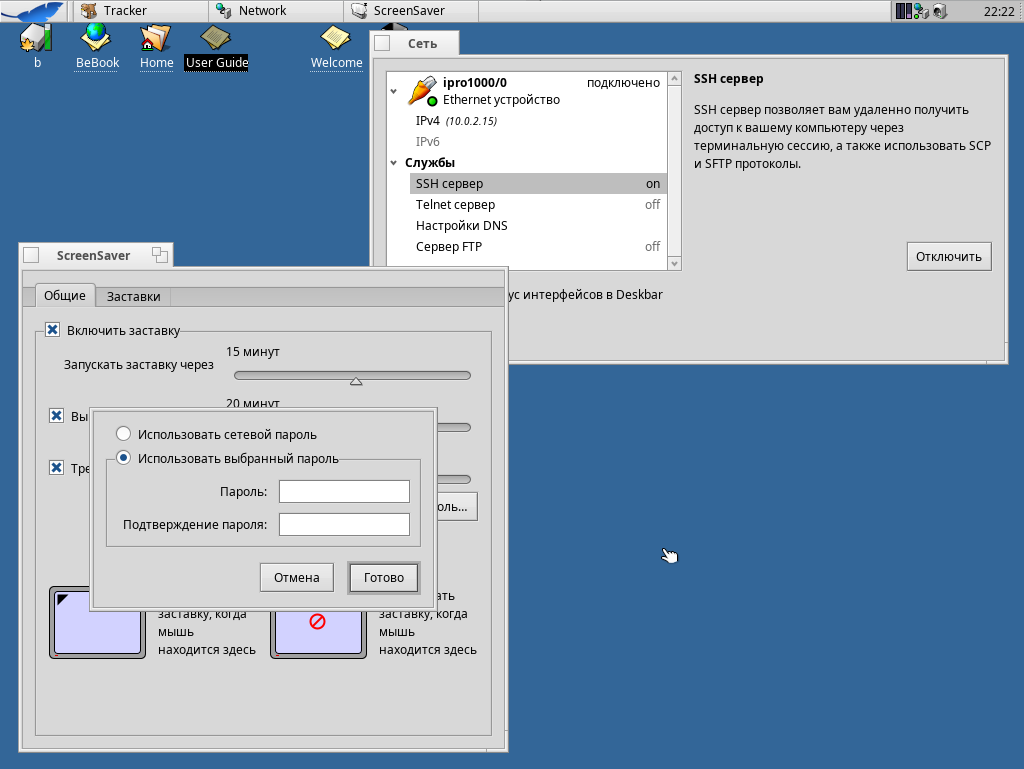Switch to ScreenSaver in the Deskbar
Viewport: 1024px width, 769px height.
point(411,10)
